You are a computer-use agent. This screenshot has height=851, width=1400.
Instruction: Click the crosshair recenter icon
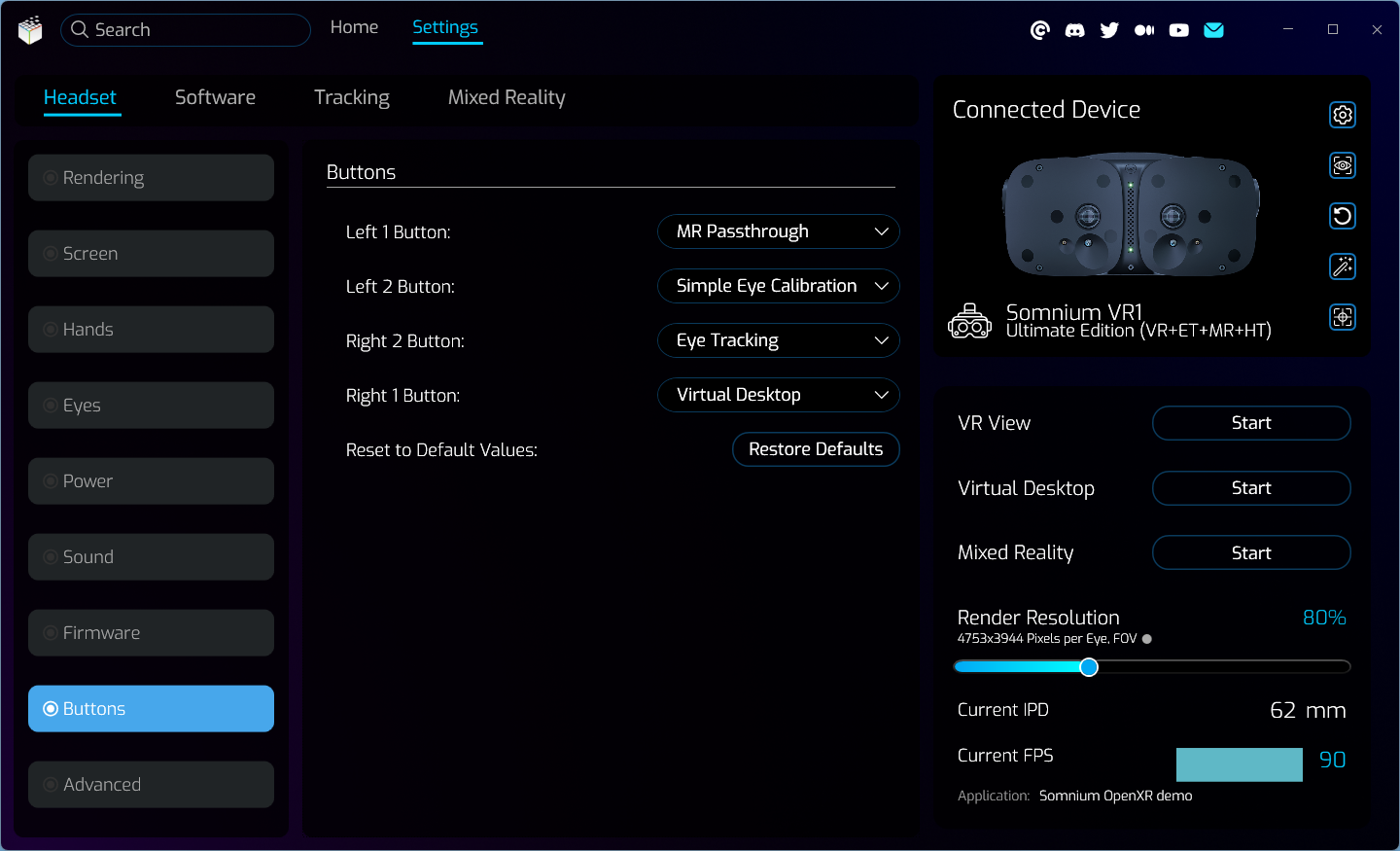point(1343,317)
